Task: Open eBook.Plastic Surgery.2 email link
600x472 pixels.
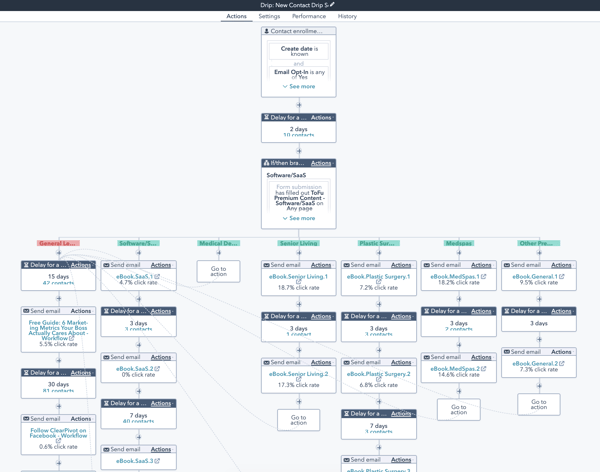Action: [x=378, y=376]
